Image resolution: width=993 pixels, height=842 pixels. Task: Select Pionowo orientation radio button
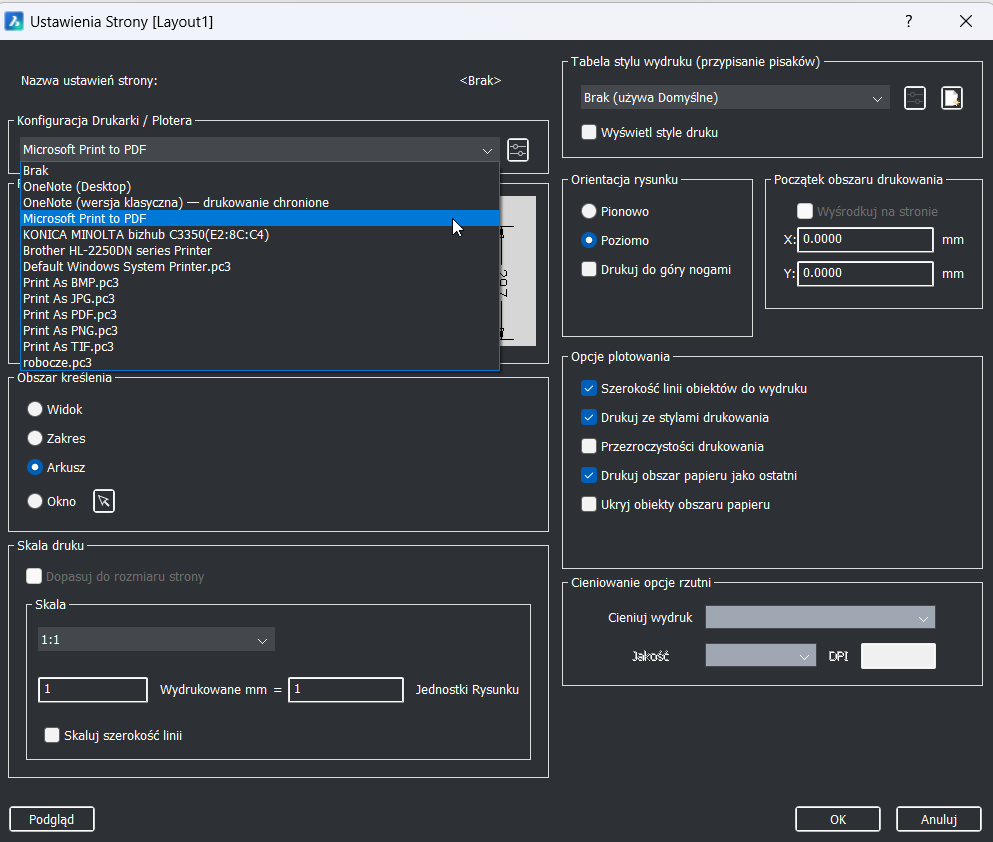[589, 212]
